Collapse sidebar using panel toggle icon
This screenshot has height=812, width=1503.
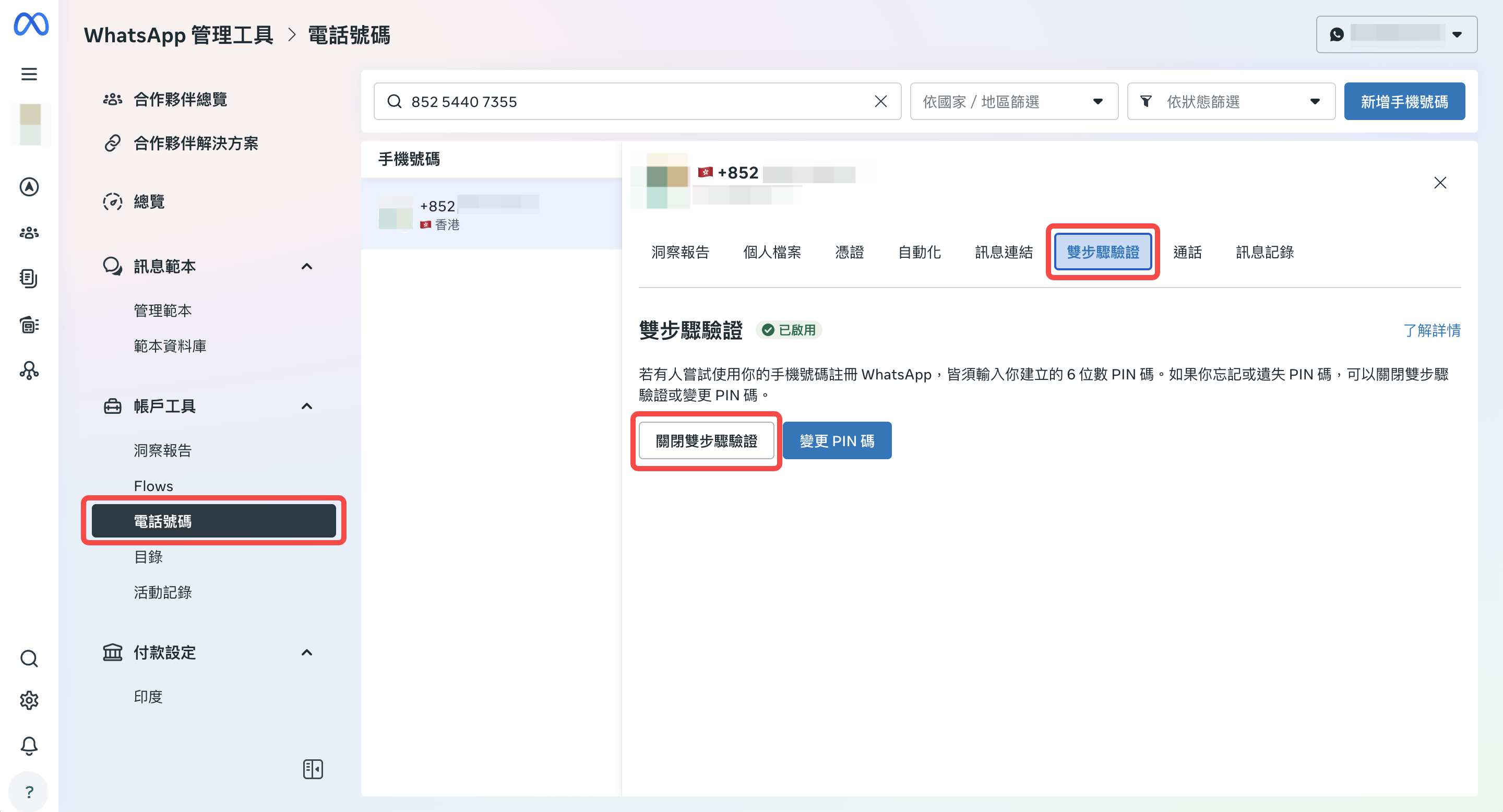click(x=313, y=769)
